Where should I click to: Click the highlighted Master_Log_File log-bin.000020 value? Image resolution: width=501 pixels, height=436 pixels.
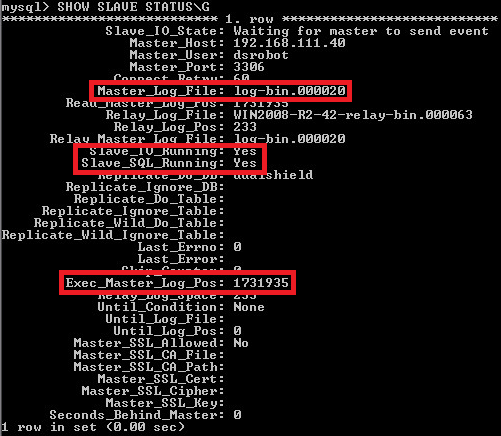(x=289, y=91)
